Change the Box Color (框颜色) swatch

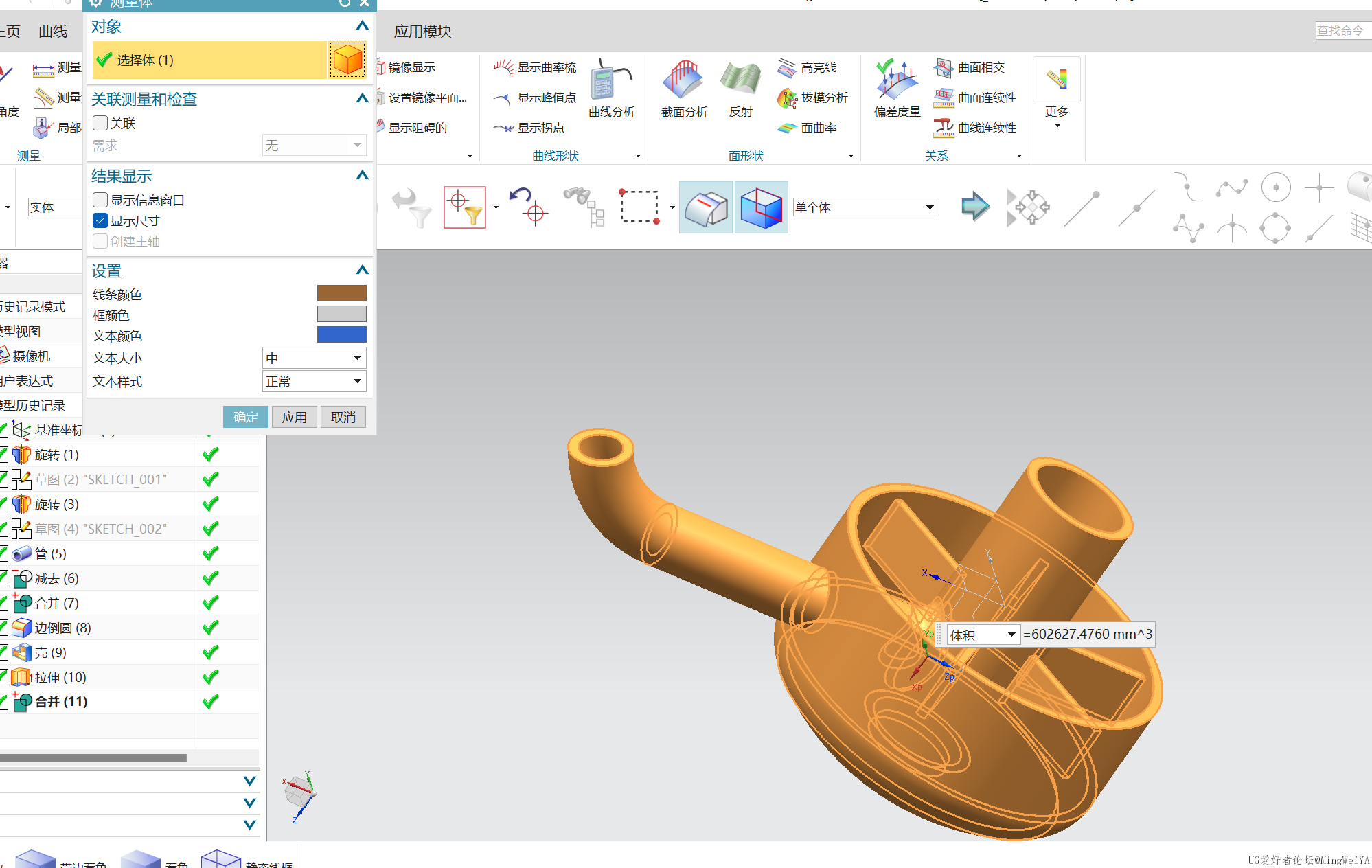pos(341,314)
